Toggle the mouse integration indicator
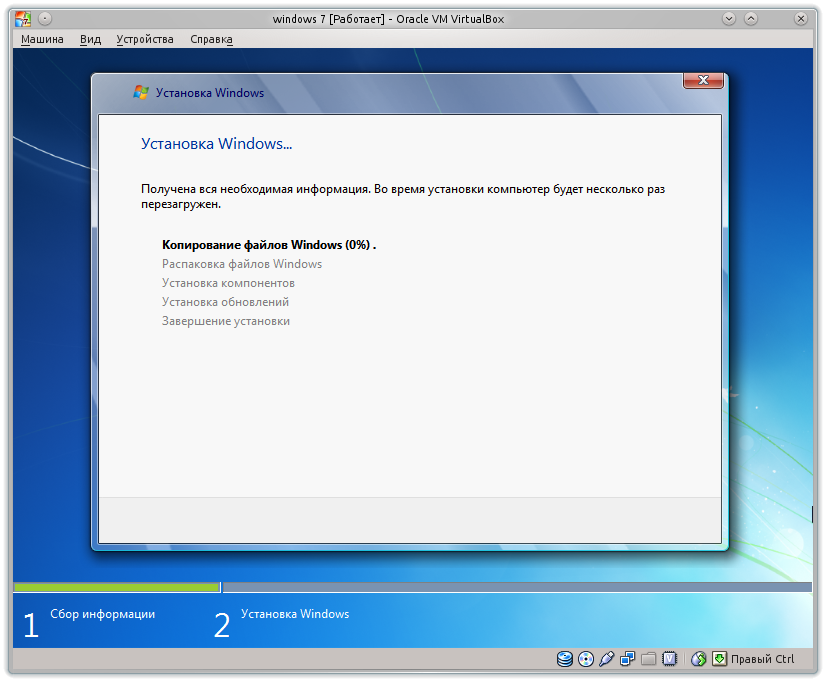This screenshot has width=826, height=682. coord(698,659)
